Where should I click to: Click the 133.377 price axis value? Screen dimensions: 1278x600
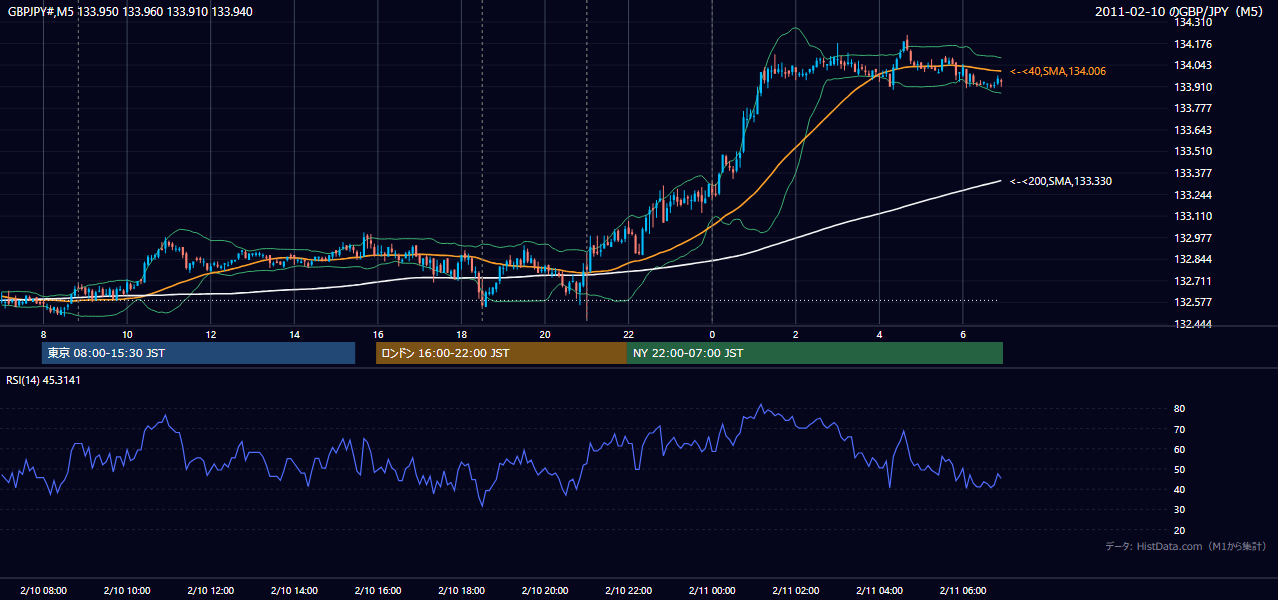pyautogui.click(x=1194, y=173)
